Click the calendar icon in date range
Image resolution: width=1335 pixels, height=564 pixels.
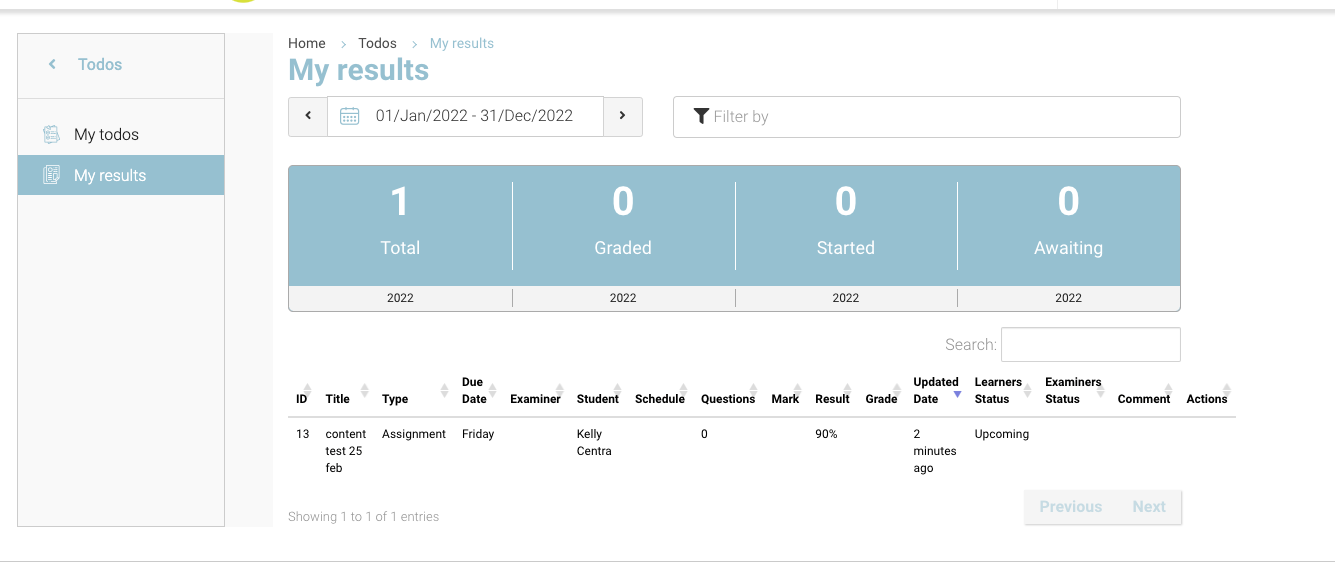click(349, 116)
